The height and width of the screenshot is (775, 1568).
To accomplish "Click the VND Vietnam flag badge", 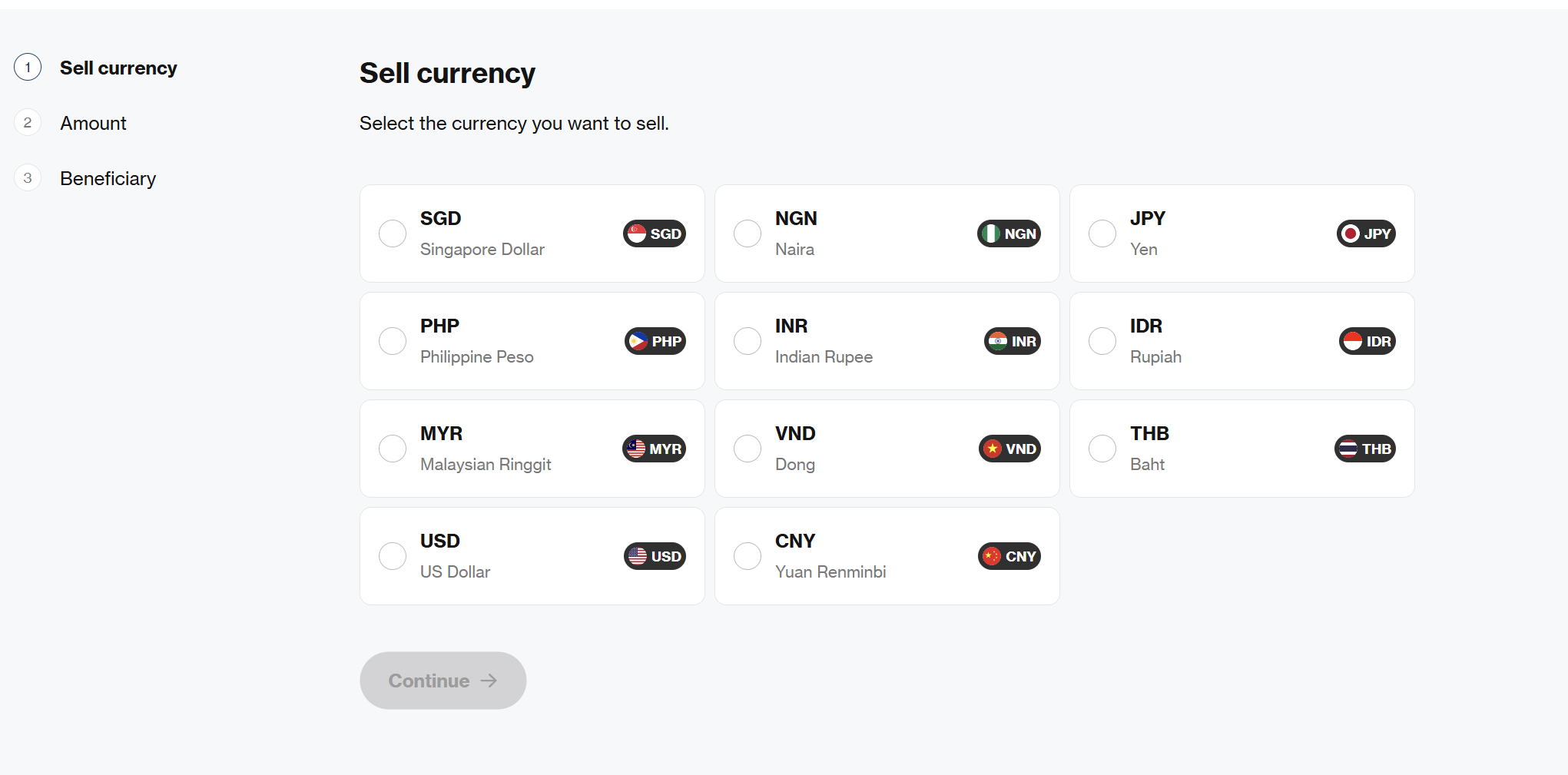I will (1009, 449).
